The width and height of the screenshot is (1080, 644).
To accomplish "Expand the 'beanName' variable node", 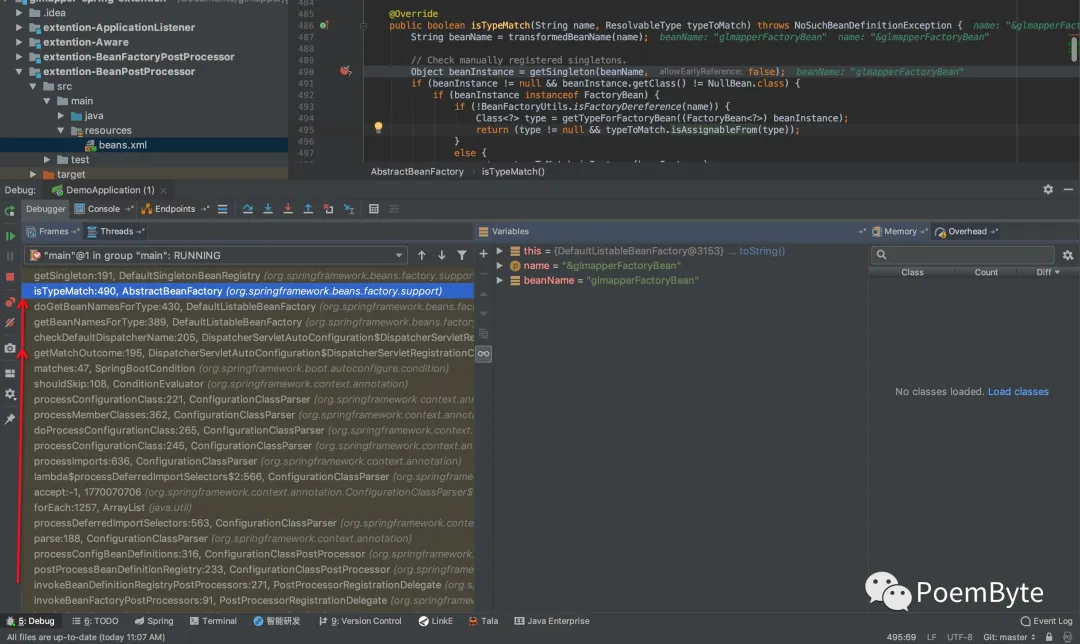I will [500, 280].
